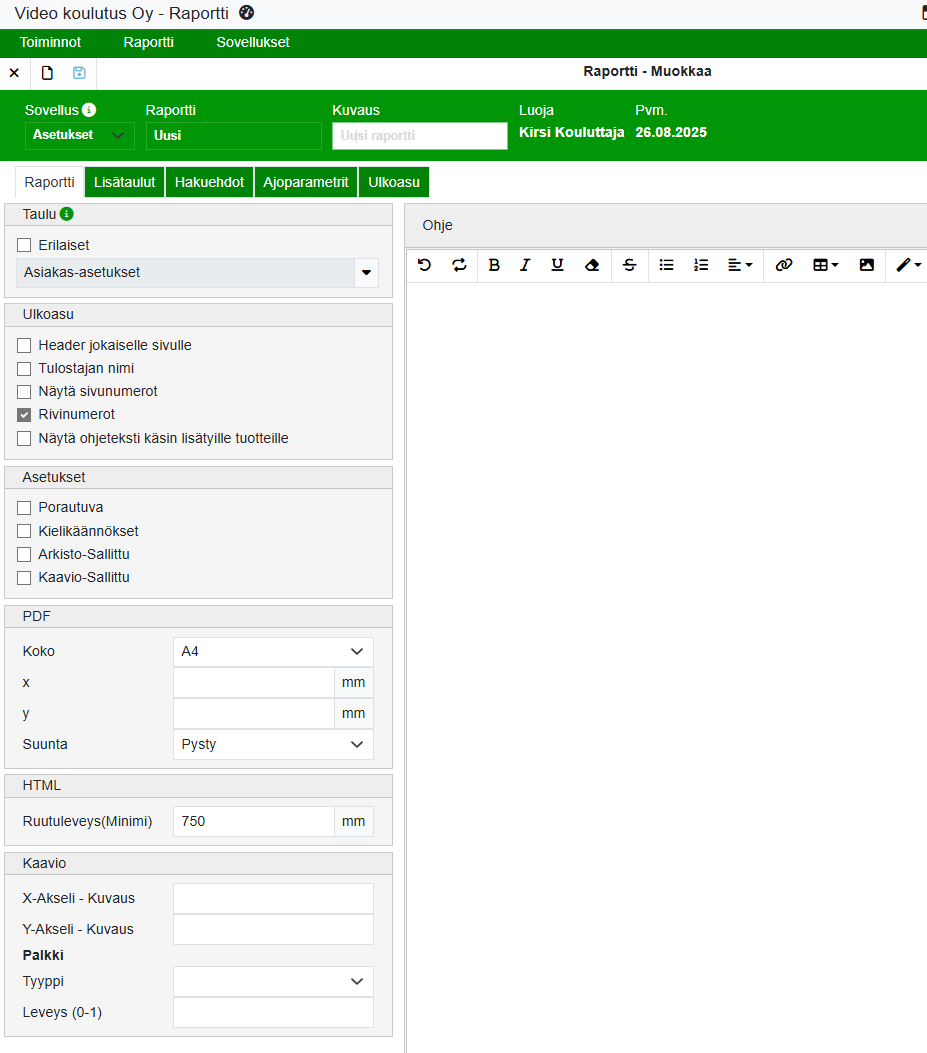
Task: Toggle the bulleted list icon
Action: 667,265
